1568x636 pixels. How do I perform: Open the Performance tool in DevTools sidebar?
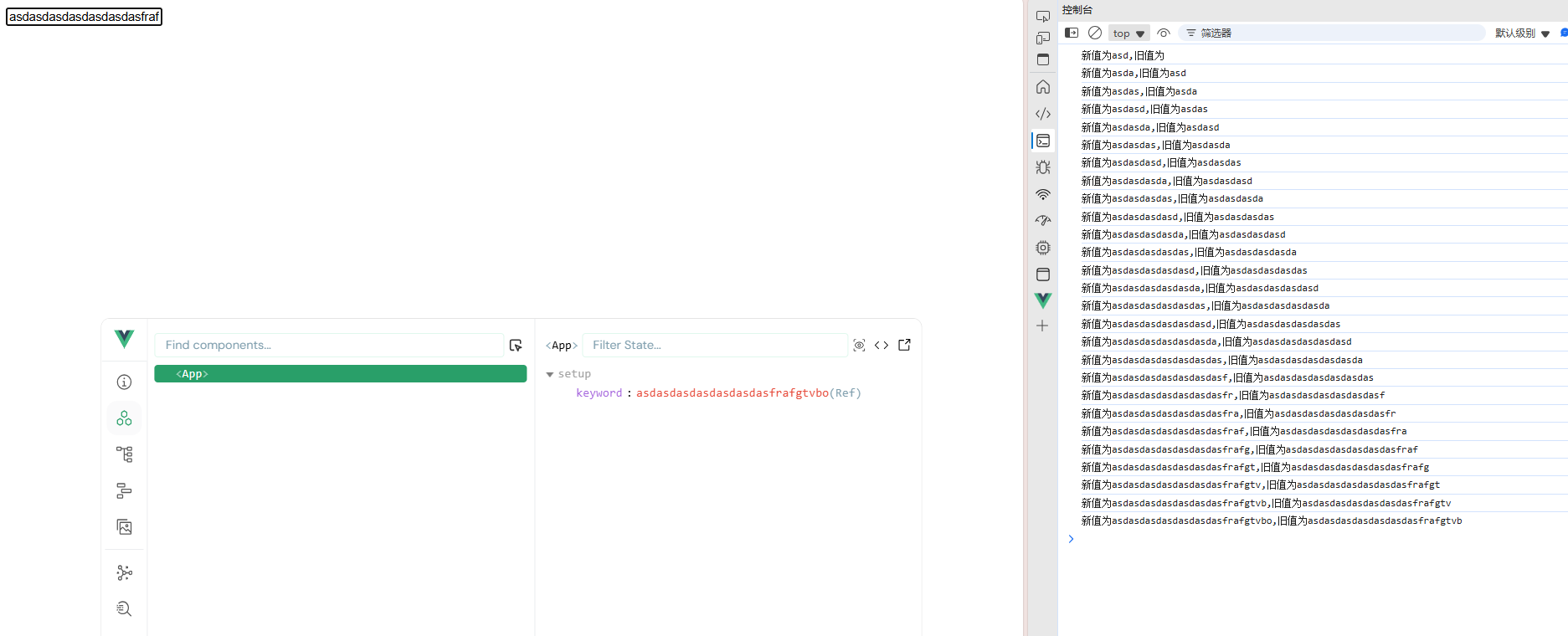1043,221
